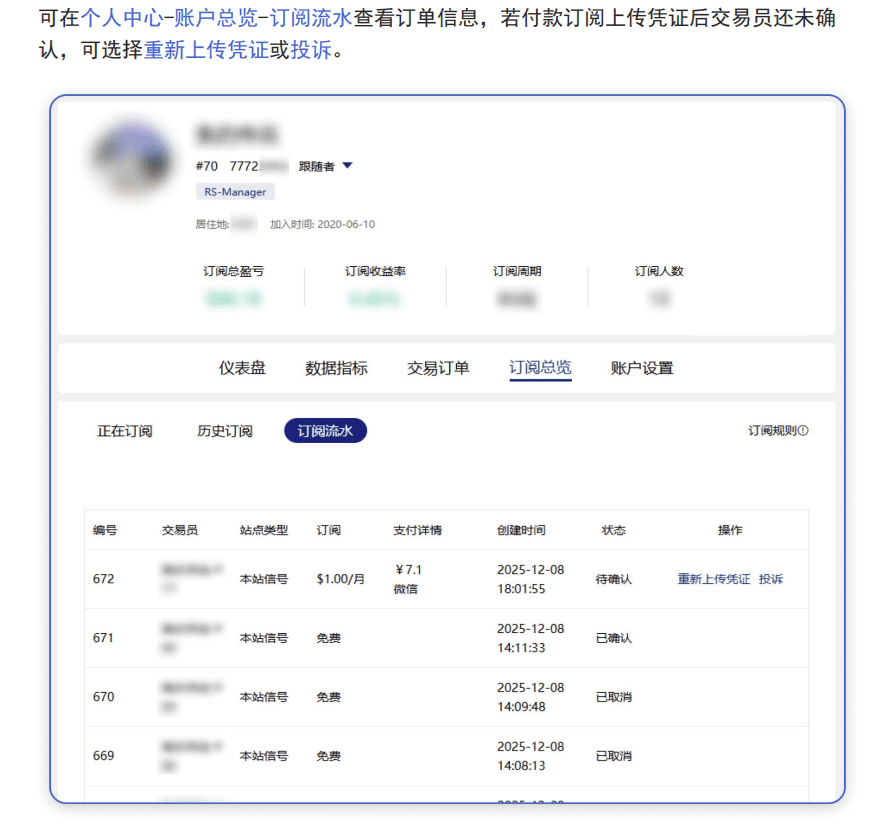Select the 订阅总览 tab
888x828 pixels.
coord(540,368)
